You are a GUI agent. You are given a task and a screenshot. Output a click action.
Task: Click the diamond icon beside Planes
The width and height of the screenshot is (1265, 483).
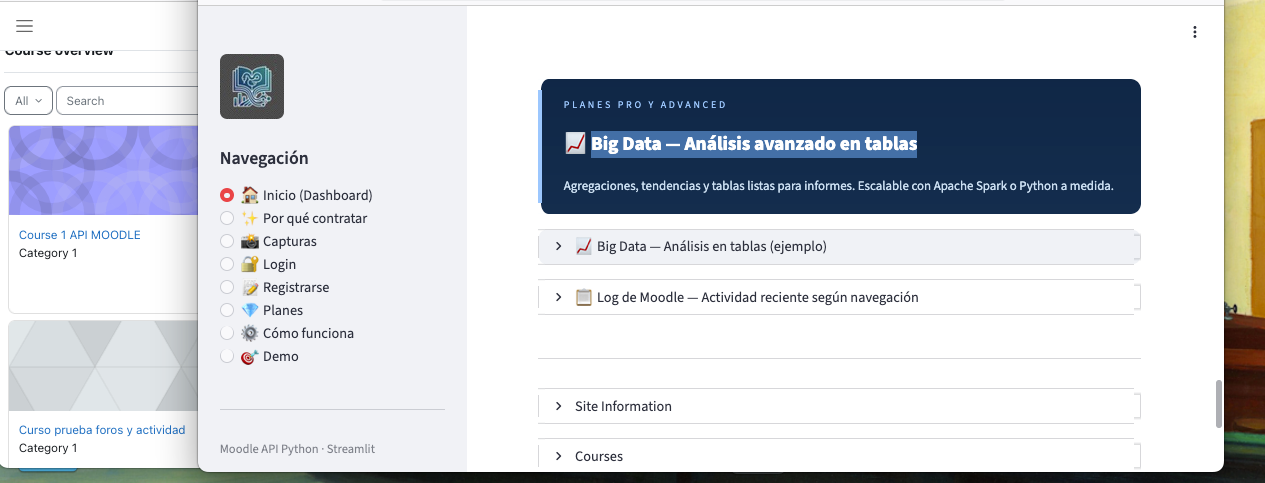click(x=250, y=310)
